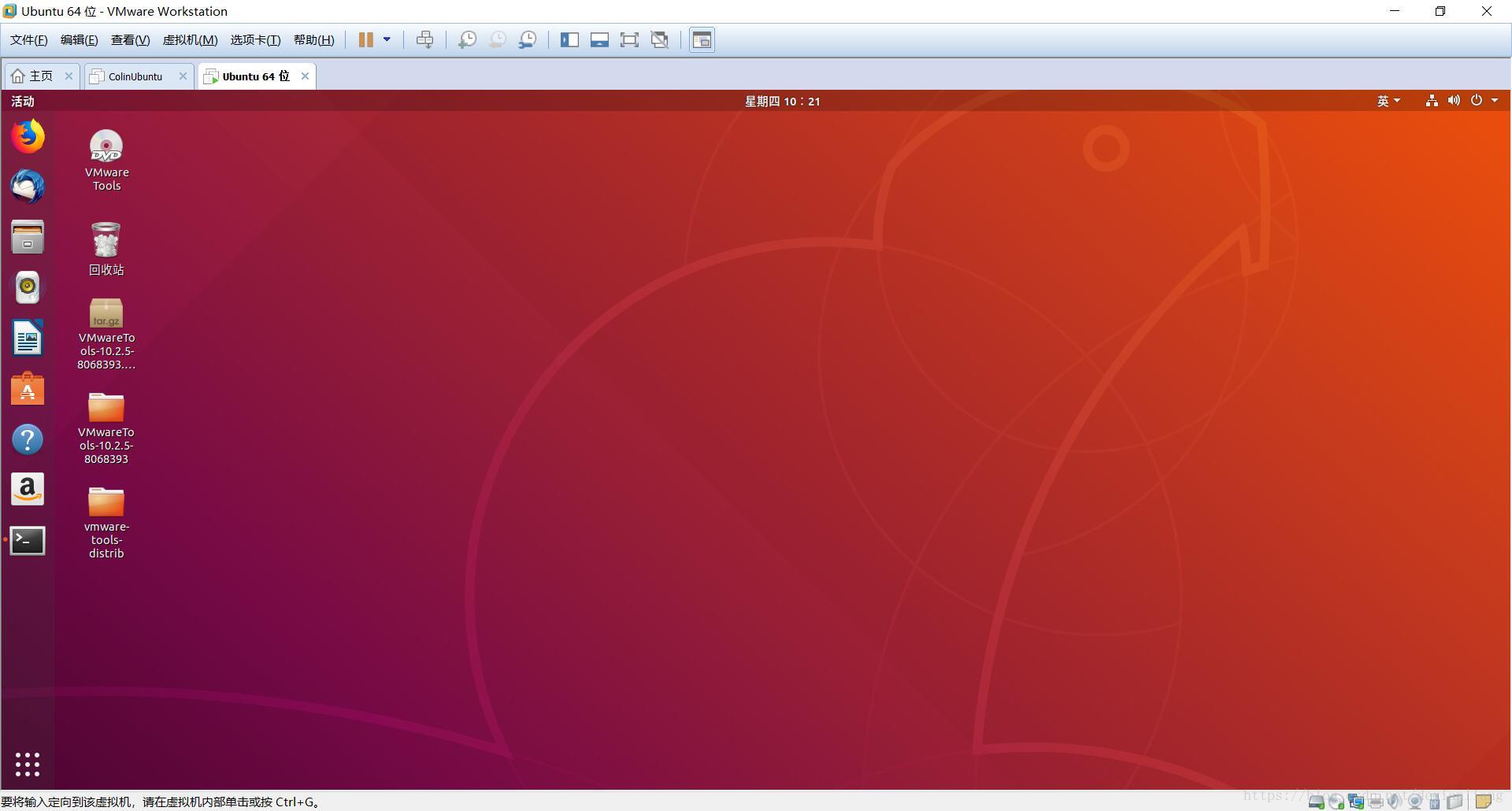Open the Terminal from the dock
Viewport: 1512px width, 811px height.
click(28, 540)
